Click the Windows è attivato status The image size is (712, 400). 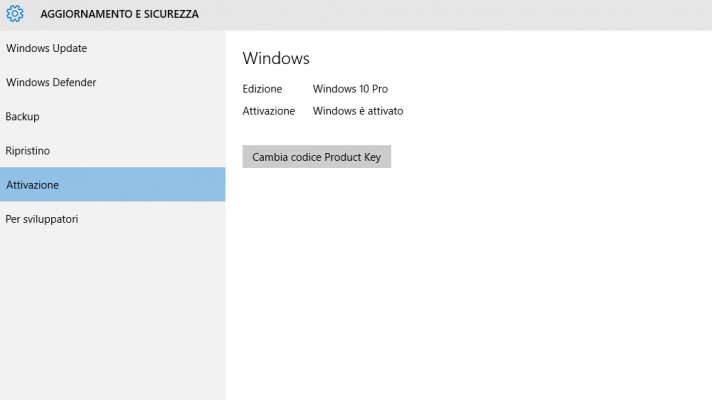click(x=358, y=111)
